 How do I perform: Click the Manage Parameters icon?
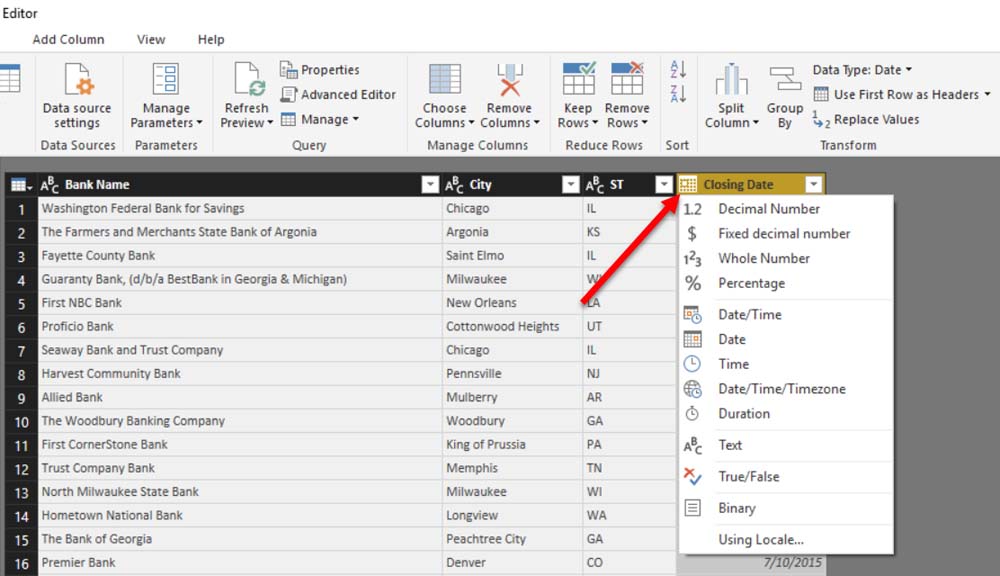166,81
